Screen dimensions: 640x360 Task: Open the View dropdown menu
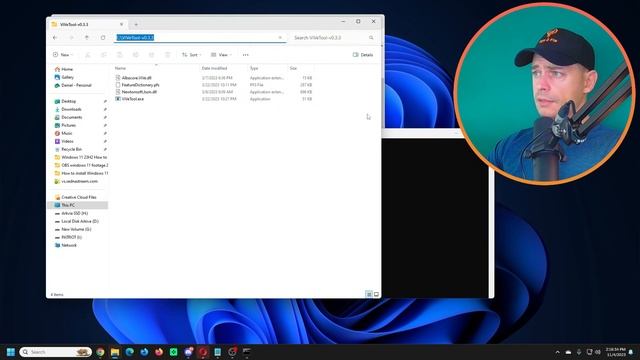point(221,55)
